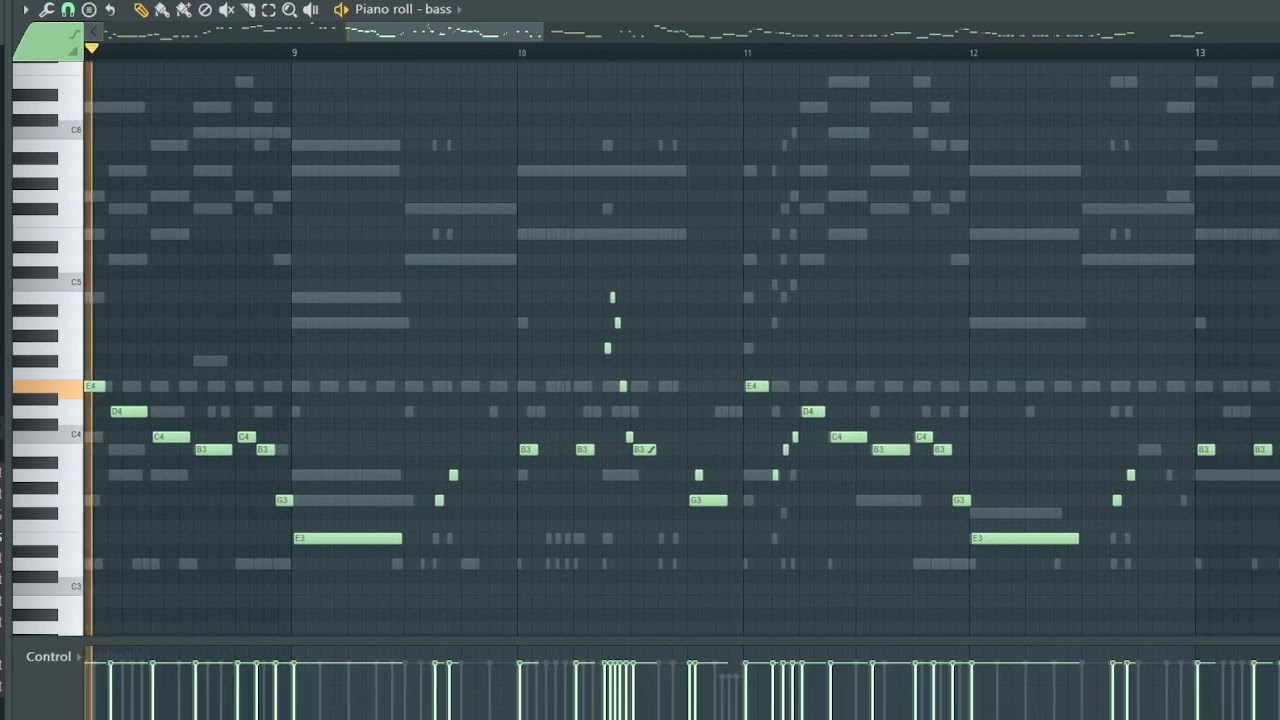
Task: Click the scroll-left arrow of the overview
Action: tap(94, 32)
